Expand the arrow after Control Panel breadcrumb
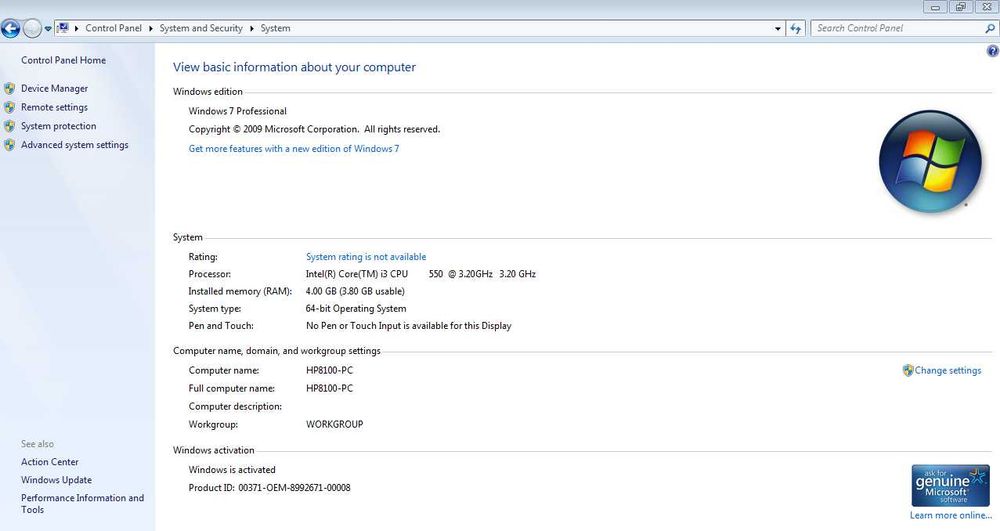Viewport: 1000px width, 531px height. tap(151, 28)
